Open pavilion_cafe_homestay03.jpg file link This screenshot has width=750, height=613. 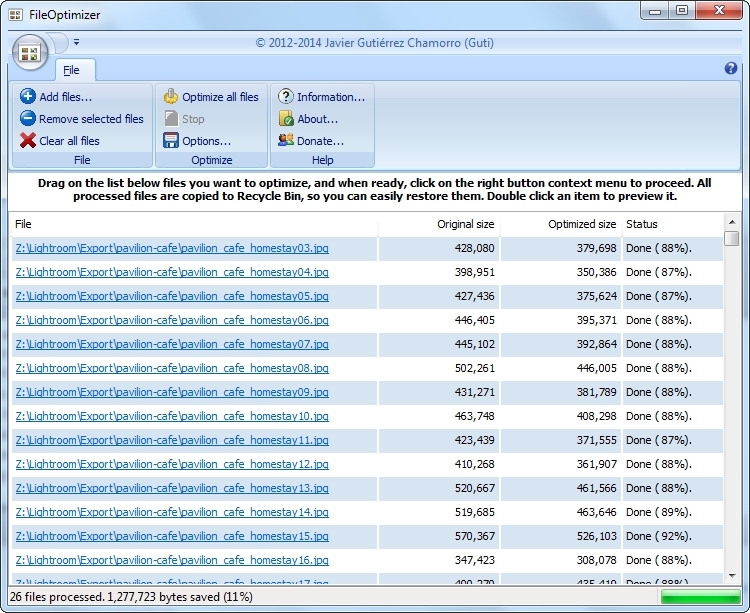tap(172, 248)
